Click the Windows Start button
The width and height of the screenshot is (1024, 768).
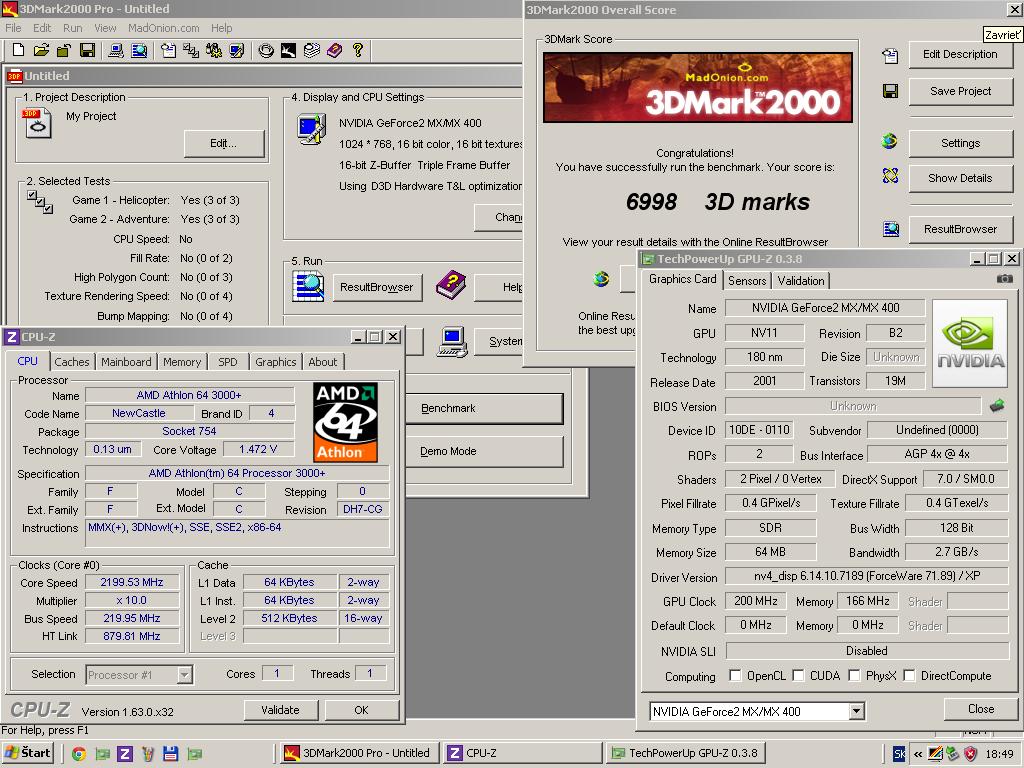click(27, 753)
